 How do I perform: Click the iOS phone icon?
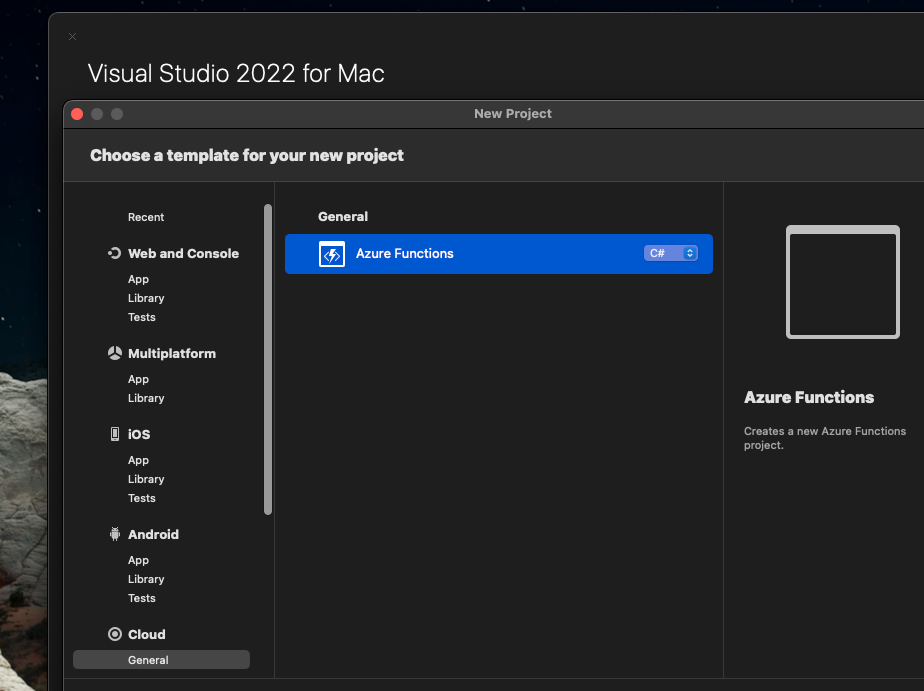point(115,434)
